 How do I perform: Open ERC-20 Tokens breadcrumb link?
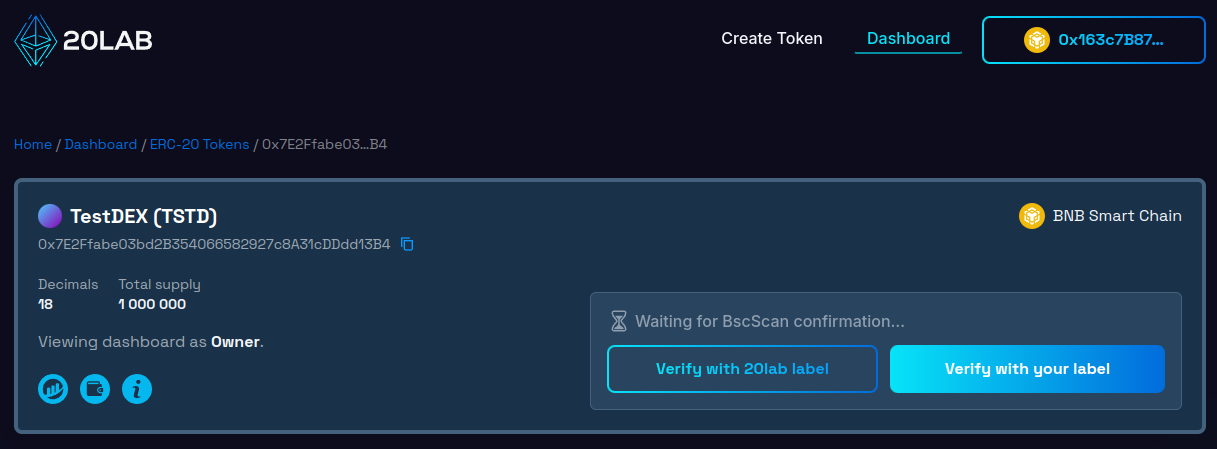tap(200, 144)
